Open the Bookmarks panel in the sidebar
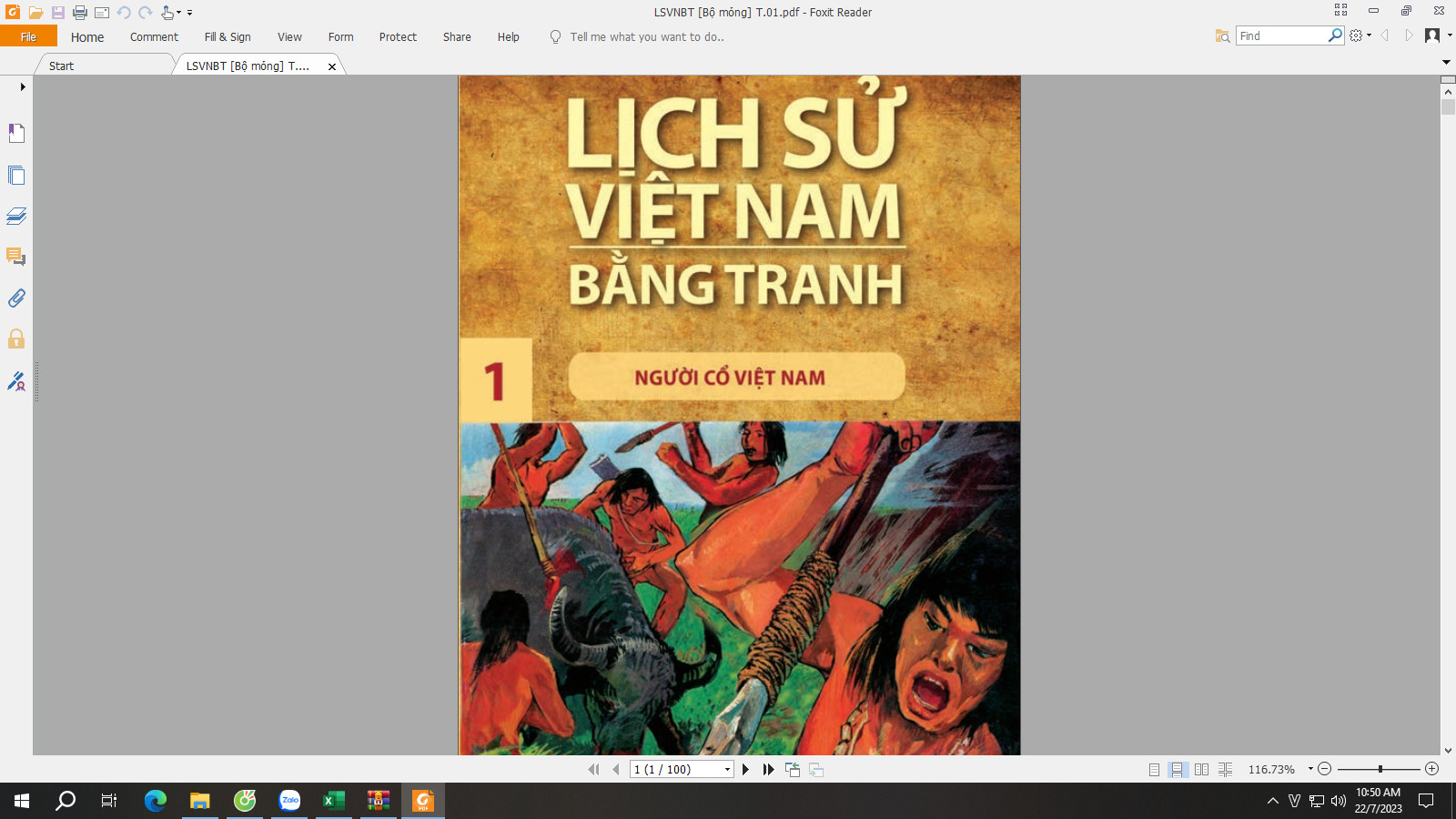Viewport: 1456px width, 819px height. (x=16, y=134)
